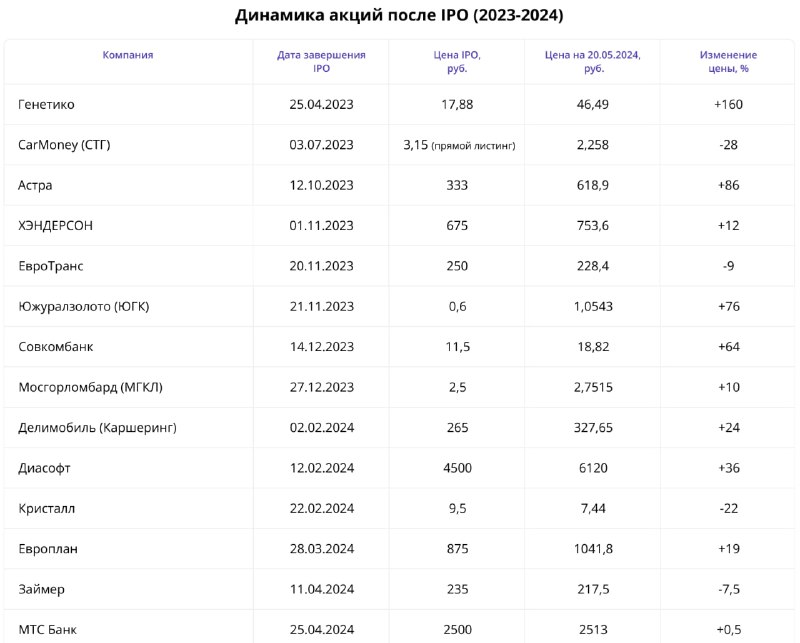This screenshot has height=643, width=800.
Task: Click the current price '2,7515'
Action: click(x=593, y=387)
